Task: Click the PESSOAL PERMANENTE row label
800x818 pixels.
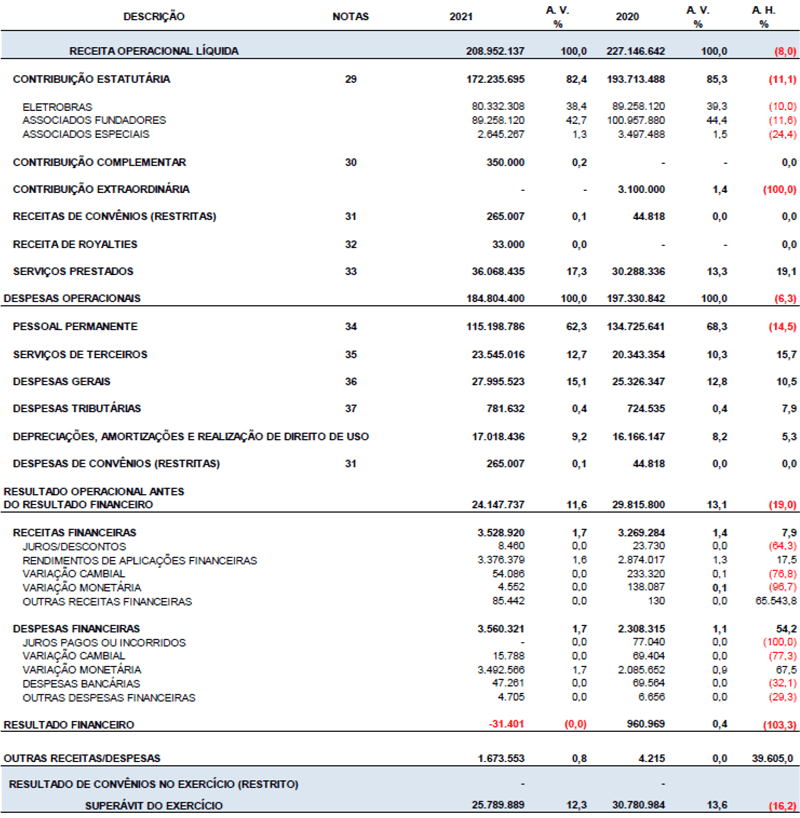Action: click(x=75, y=326)
